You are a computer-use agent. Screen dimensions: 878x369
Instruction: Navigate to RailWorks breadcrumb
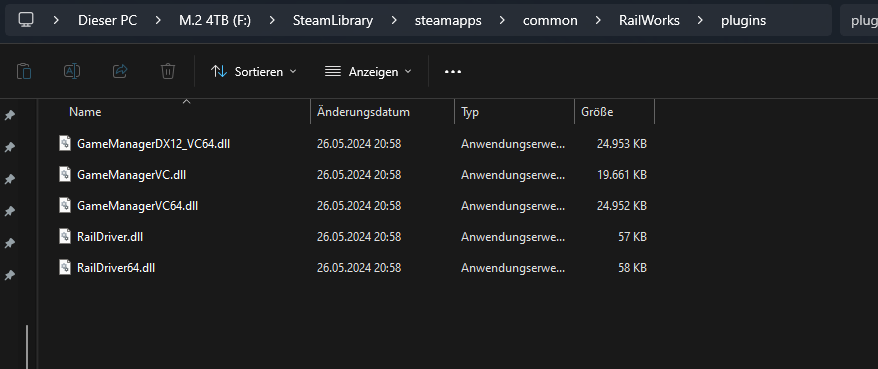tap(649, 21)
